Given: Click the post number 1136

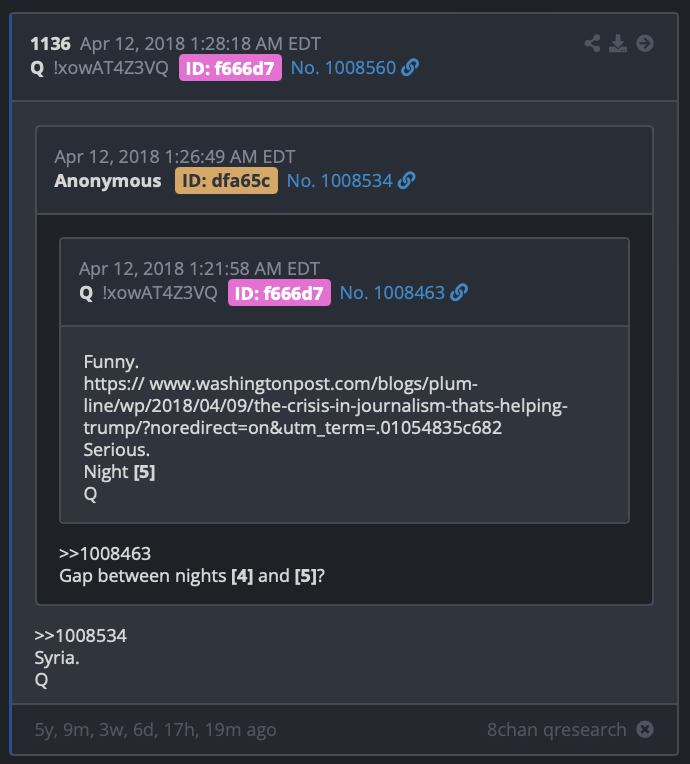Looking at the screenshot, I should tap(50, 44).
